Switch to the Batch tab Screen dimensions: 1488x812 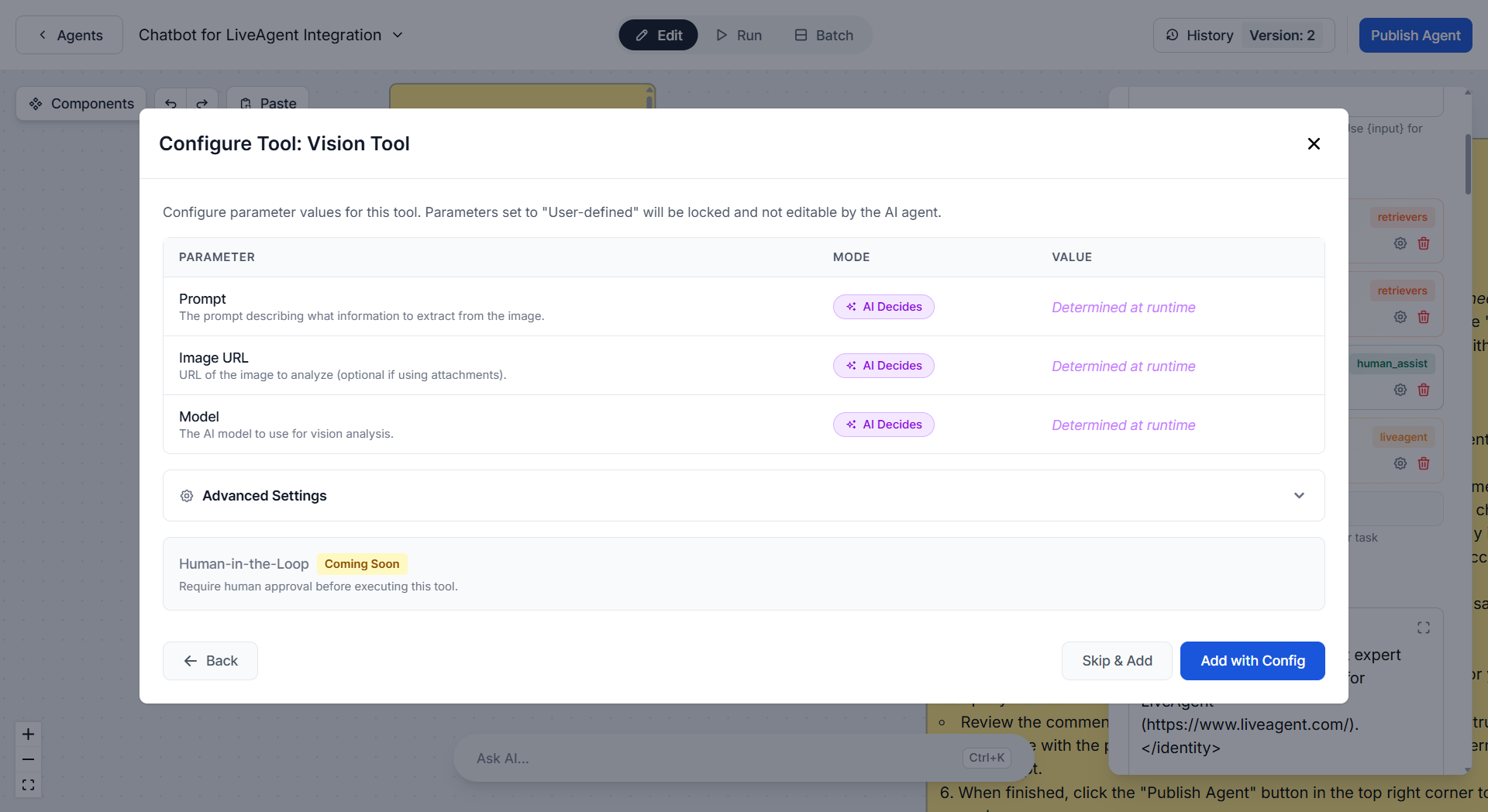824,36
